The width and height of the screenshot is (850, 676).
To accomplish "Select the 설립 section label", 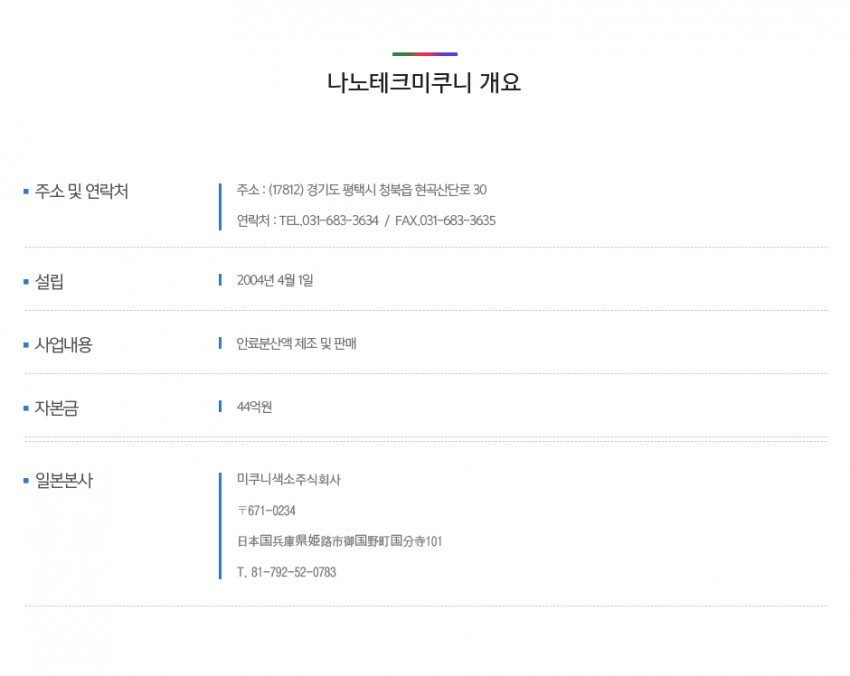I will coord(49,281).
